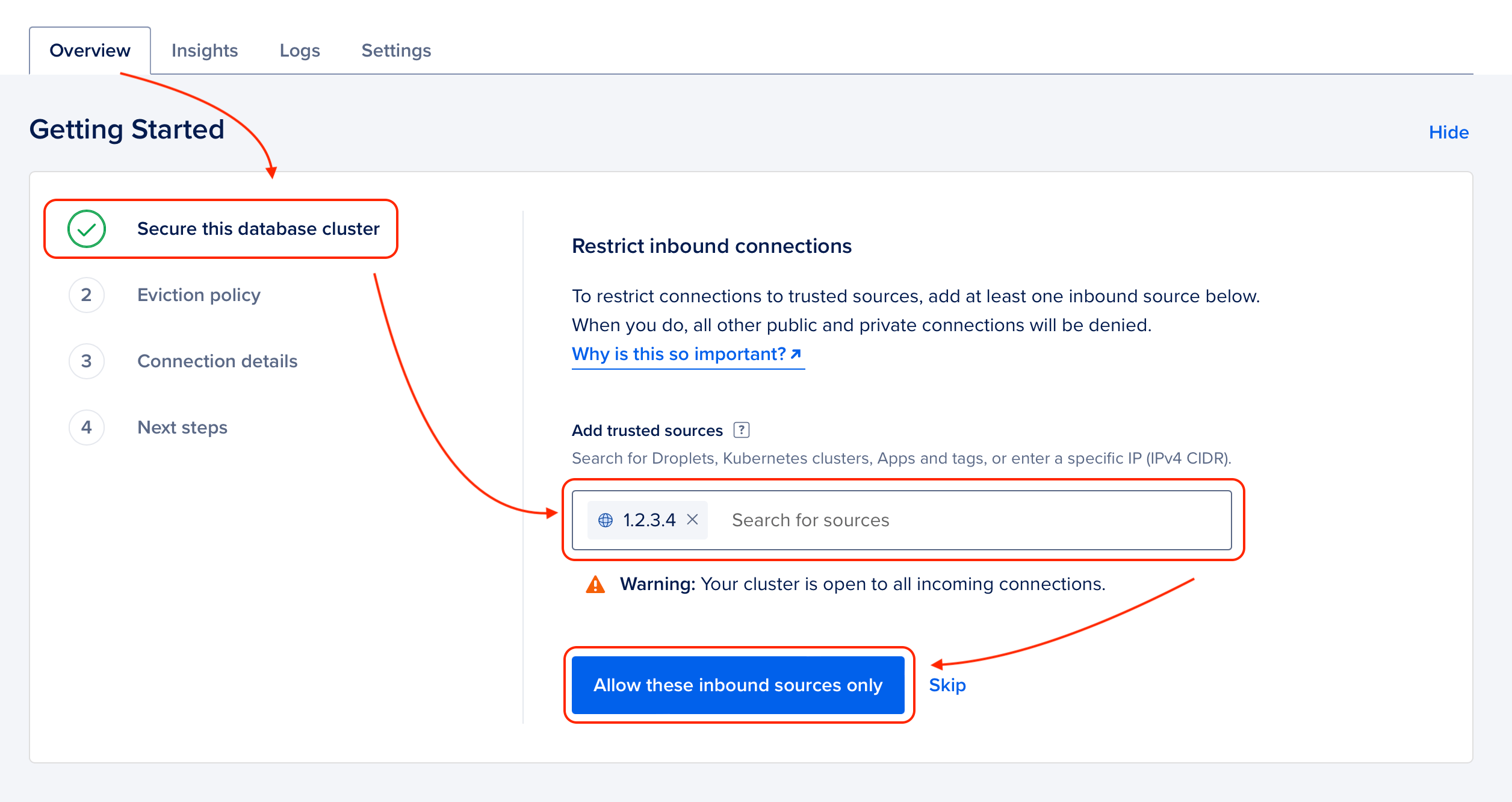Open the Why is this so important link
The height and width of the screenshot is (802, 1512).
686,354
